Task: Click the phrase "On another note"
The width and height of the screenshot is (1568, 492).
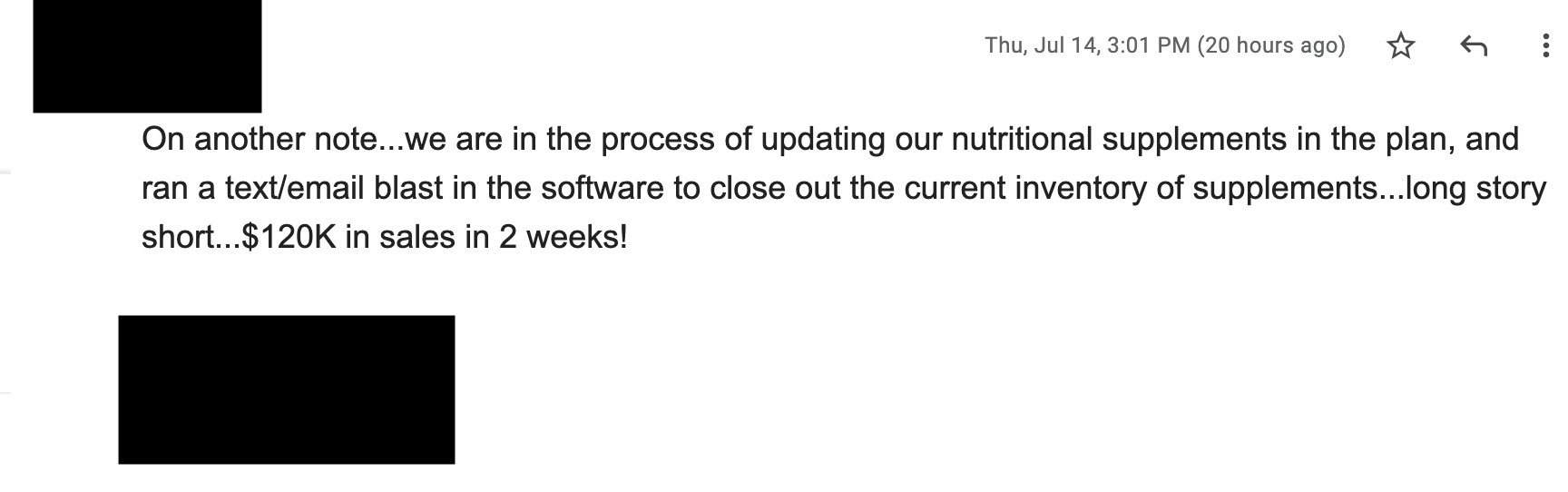Action: pos(260,139)
